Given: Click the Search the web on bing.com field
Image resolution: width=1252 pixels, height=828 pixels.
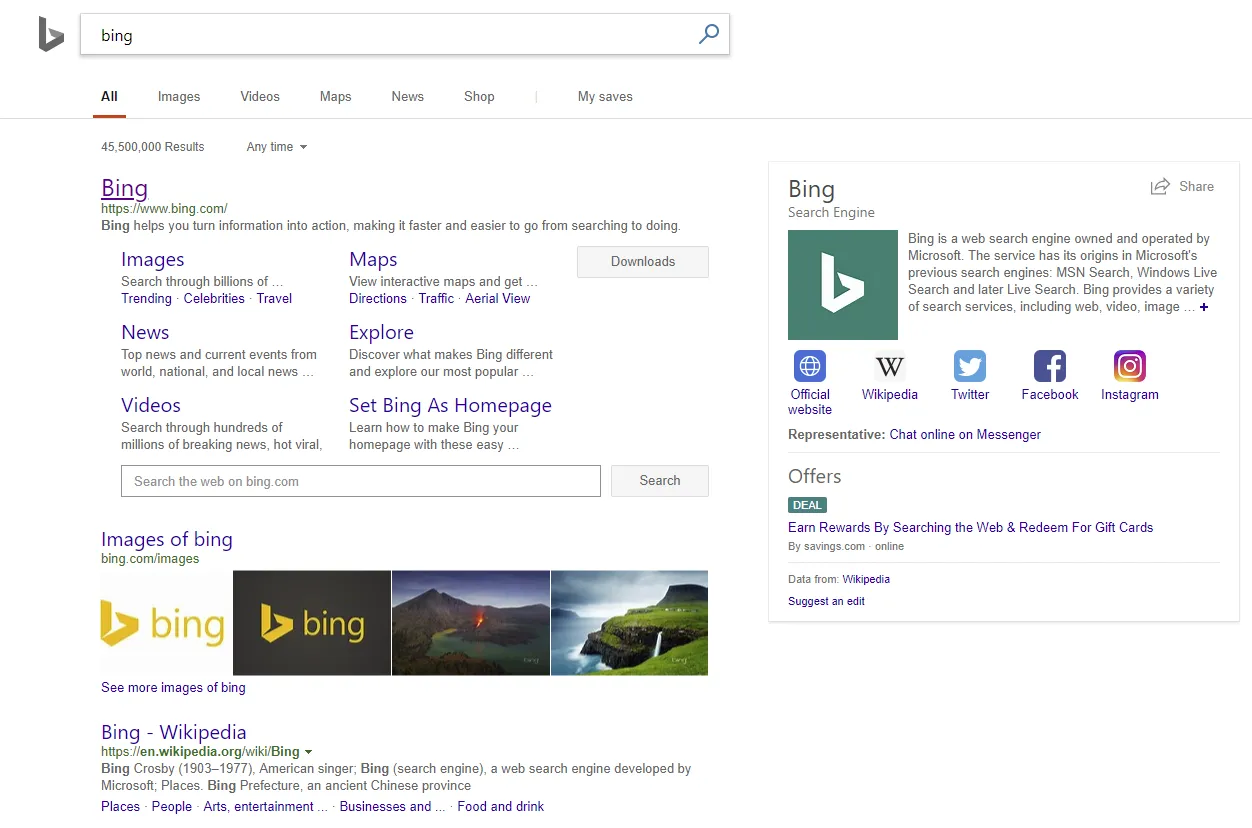Looking at the screenshot, I should (361, 481).
